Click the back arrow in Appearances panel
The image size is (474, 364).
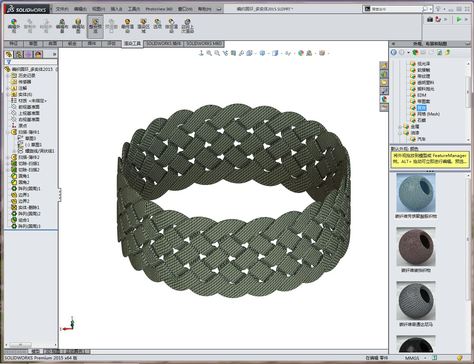394,52
